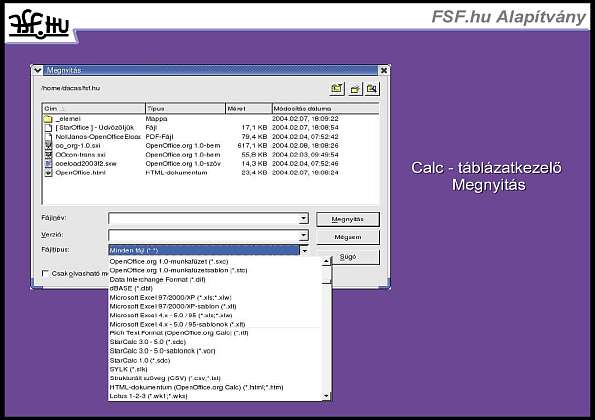Choose OpenOffice.org 1.0-munkafüzetsablon (*.stc) type

pos(178,271)
